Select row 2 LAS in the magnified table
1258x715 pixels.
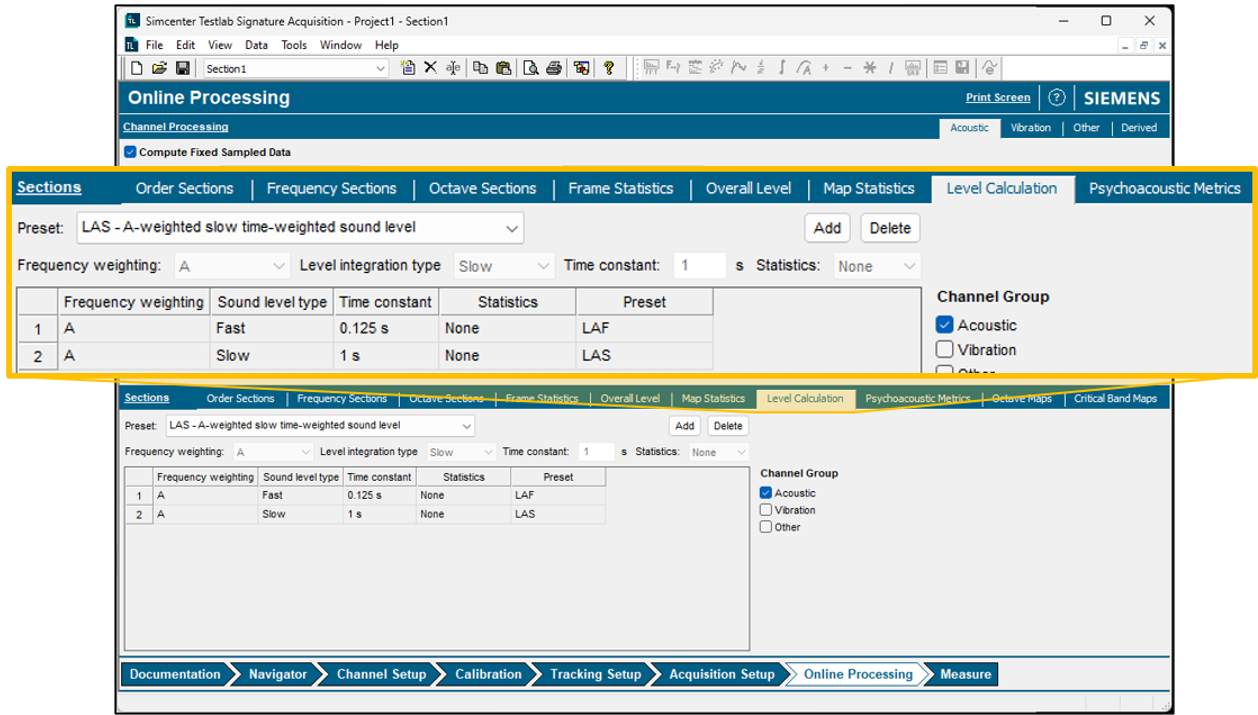(x=365, y=355)
